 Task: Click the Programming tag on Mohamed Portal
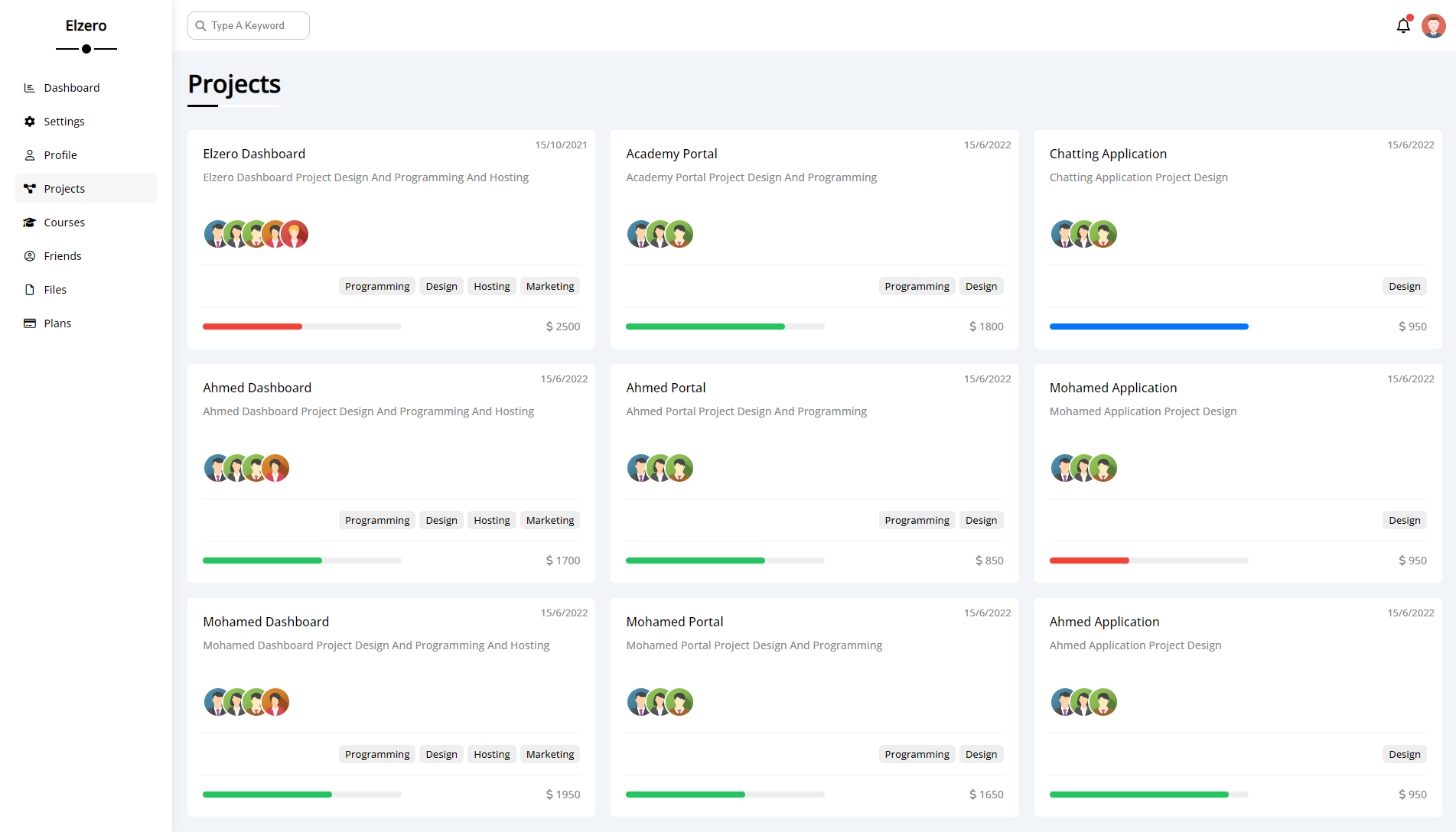click(917, 754)
